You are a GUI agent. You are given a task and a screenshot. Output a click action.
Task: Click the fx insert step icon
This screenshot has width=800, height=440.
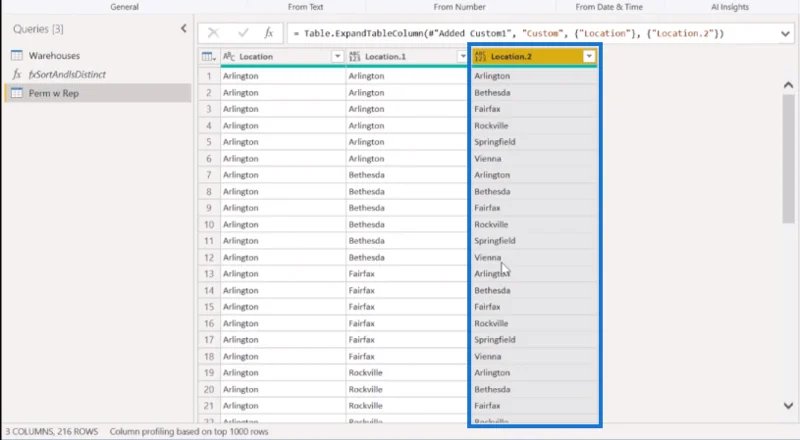(269, 33)
